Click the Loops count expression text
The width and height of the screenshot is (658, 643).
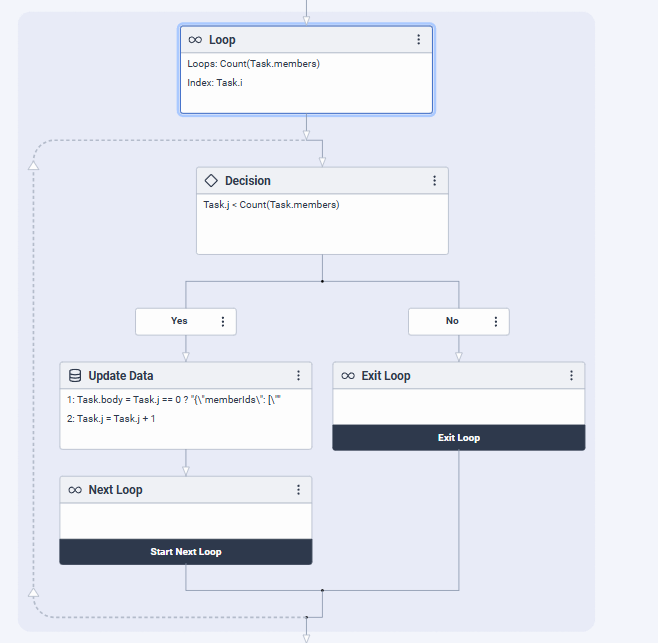(x=253, y=64)
